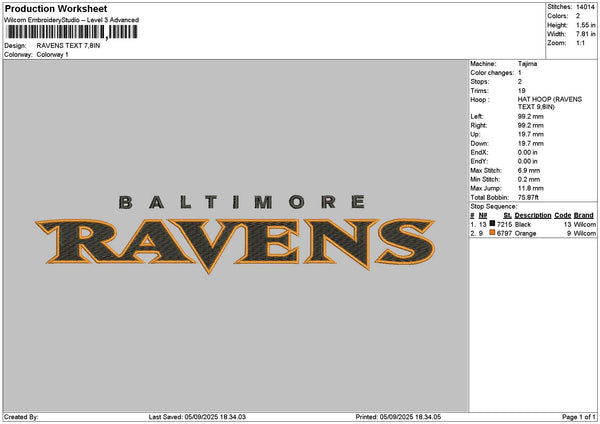Click the Max Jump value 11.8 mm

[531, 188]
